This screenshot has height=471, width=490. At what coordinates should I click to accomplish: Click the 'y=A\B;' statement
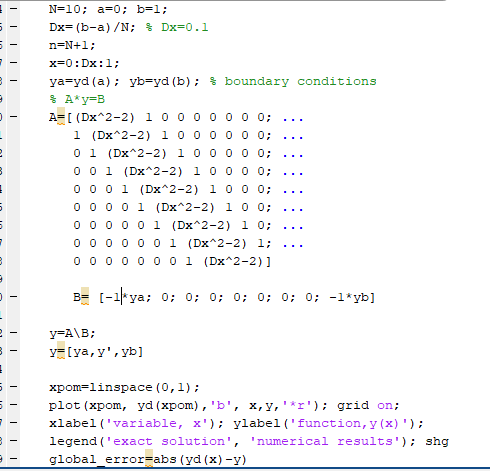pos(72,333)
